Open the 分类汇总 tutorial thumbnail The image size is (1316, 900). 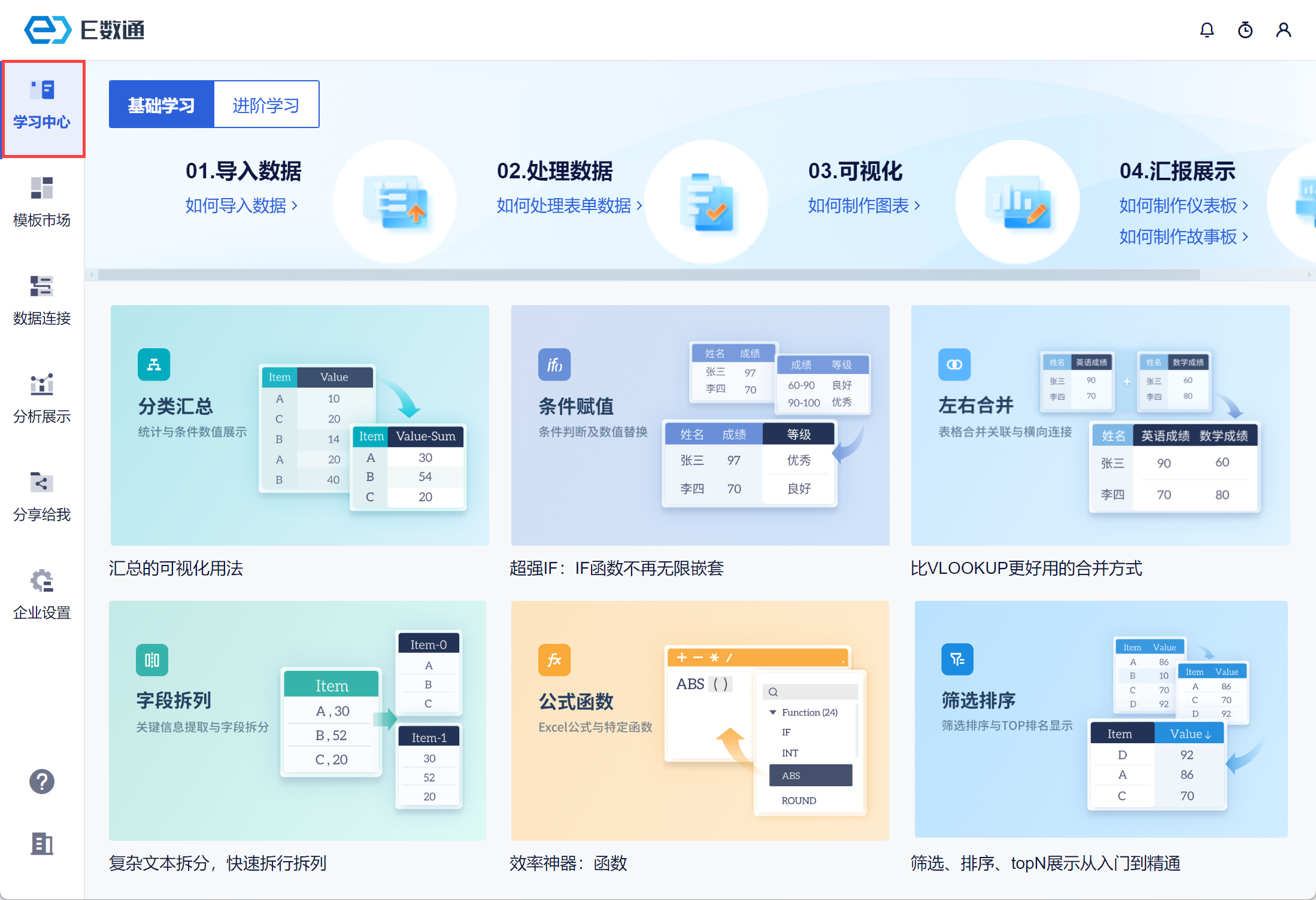[299, 425]
